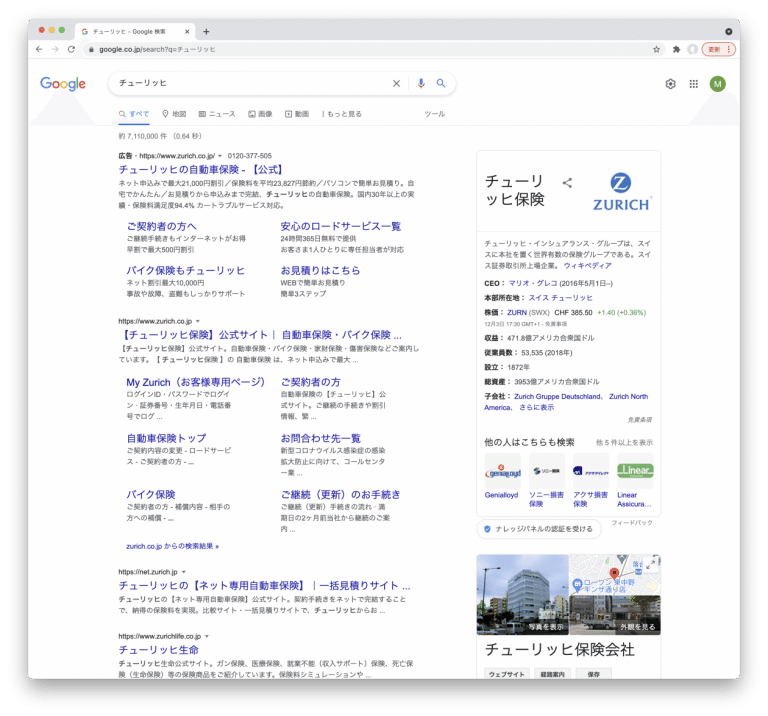Click CEO link マリオ・グレコ
Screen dimensions: 768x716
(x=533, y=283)
